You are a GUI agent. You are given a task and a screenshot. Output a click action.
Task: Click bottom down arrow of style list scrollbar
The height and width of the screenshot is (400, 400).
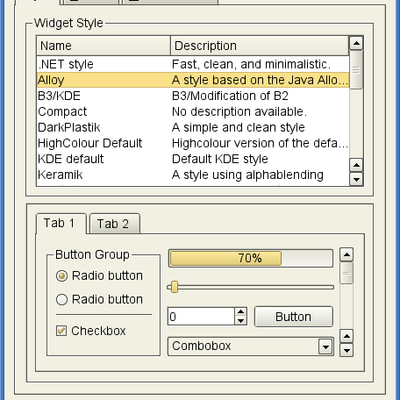(x=356, y=179)
